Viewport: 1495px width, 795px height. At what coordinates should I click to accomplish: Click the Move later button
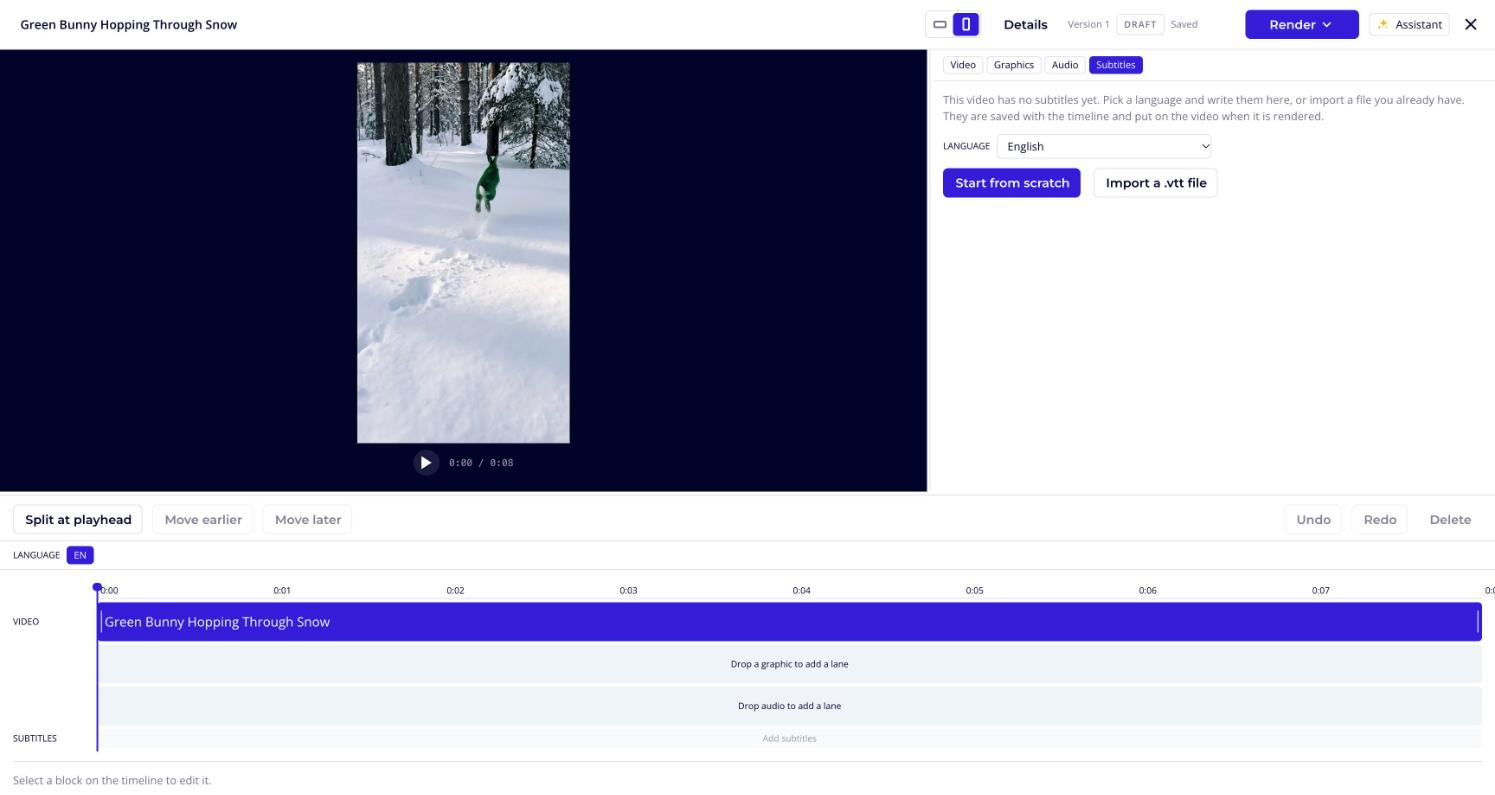[308, 519]
